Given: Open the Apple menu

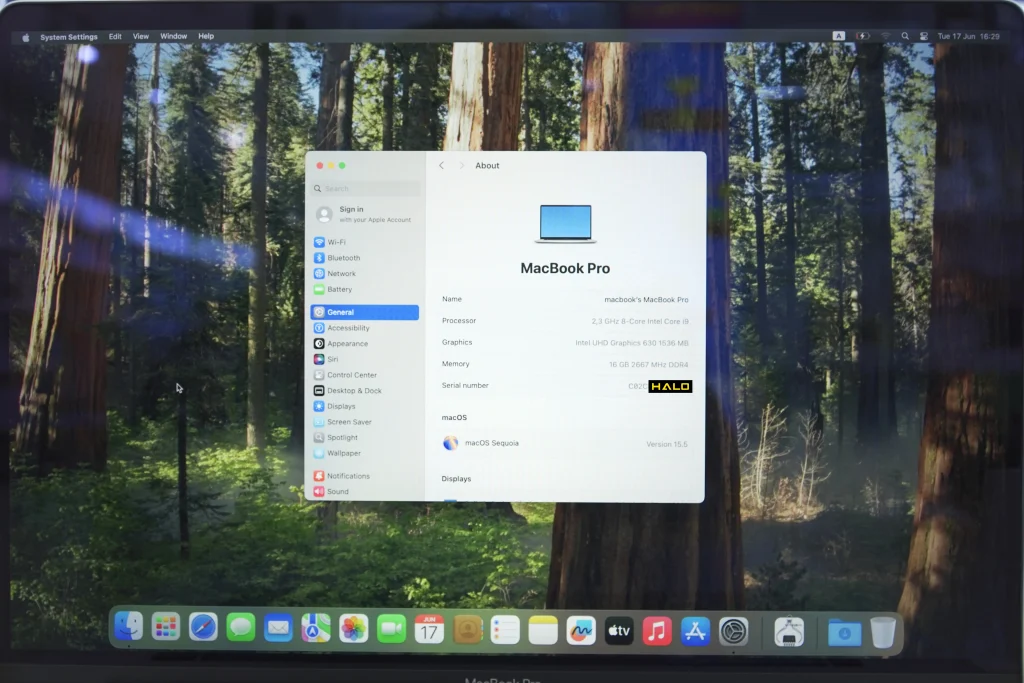Looking at the screenshot, I should tap(26, 37).
